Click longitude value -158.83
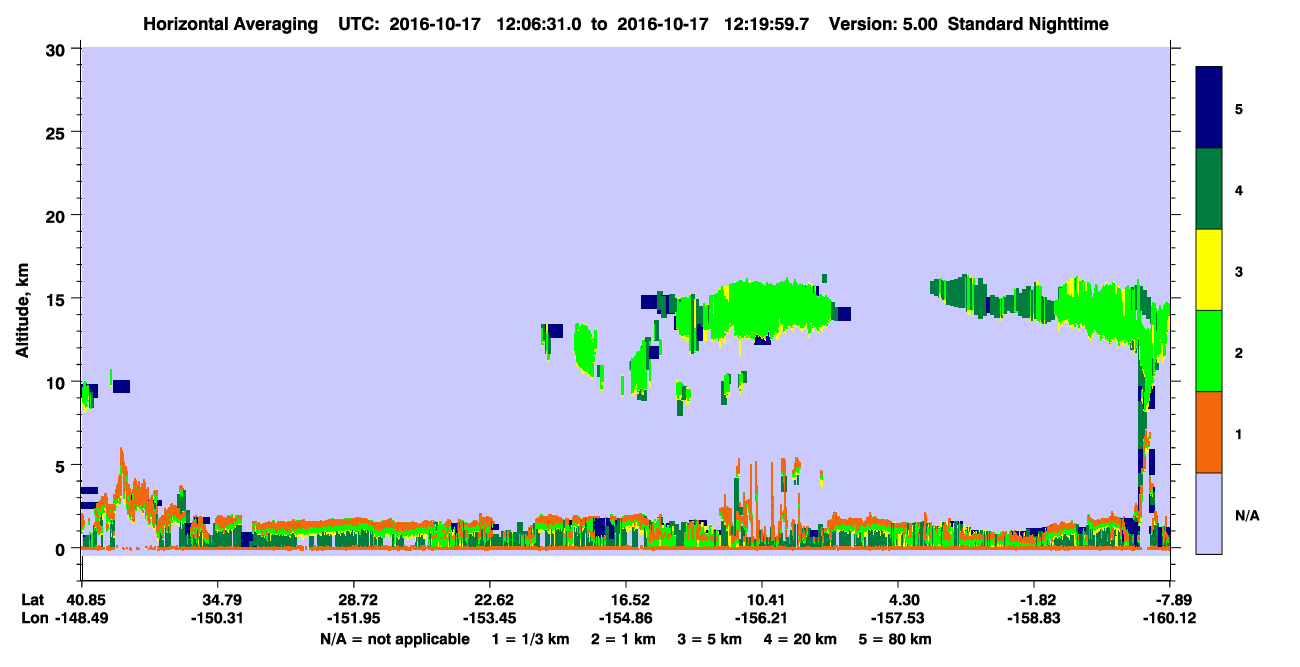The height and width of the screenshot is (667, 1300). [1035, 619]
